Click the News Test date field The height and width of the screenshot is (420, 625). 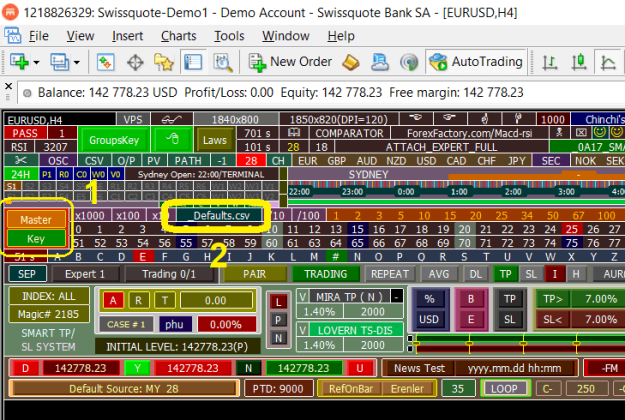(514, 368)
